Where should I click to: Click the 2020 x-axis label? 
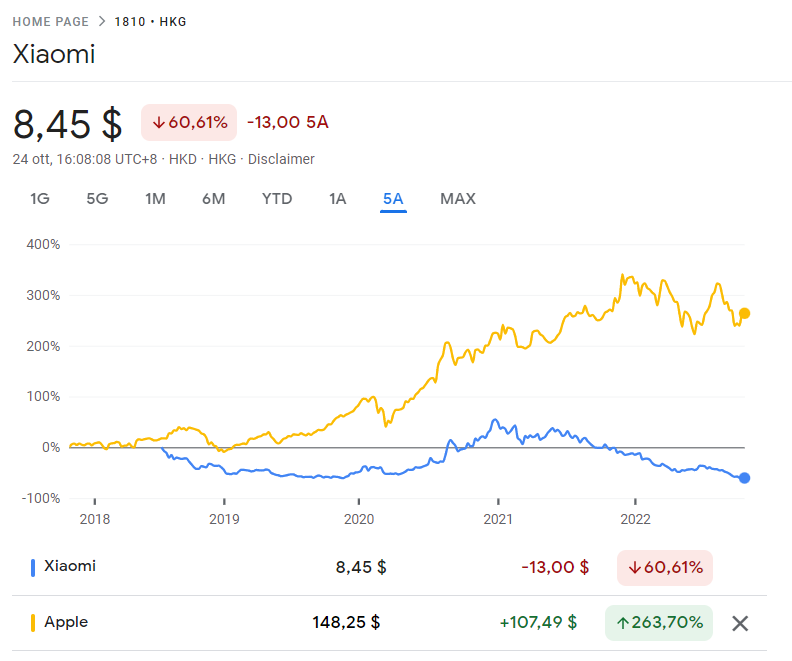pyautogui.click(x=359, y=519)
